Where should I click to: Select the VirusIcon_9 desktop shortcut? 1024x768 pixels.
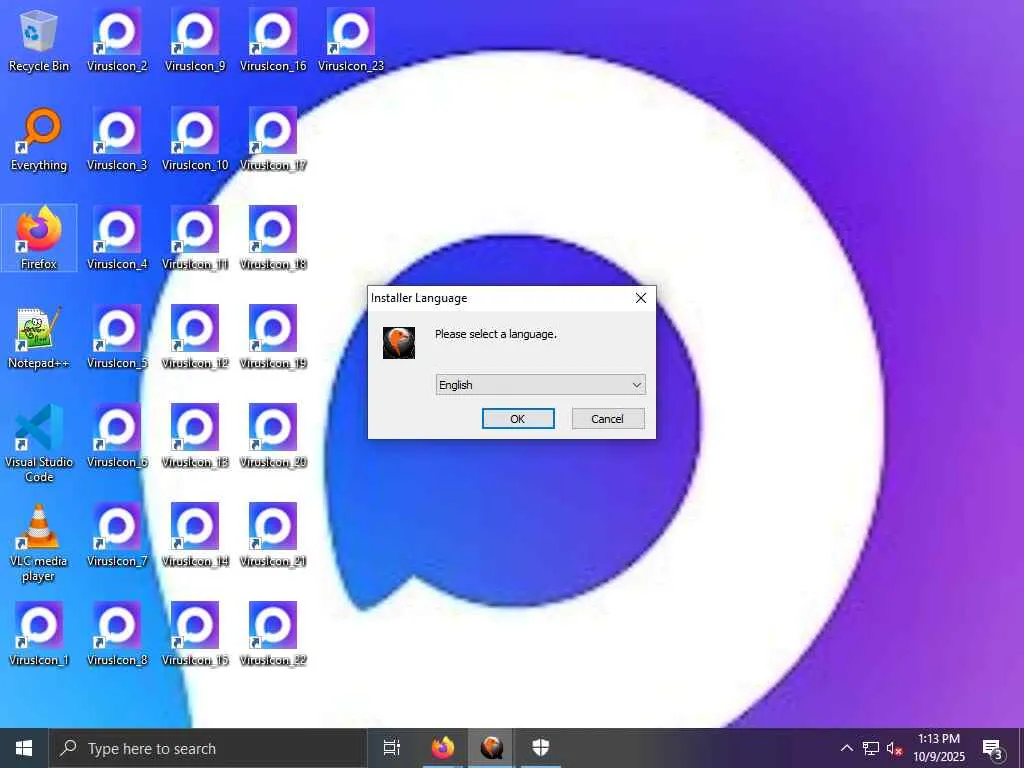click(x=195, y=40)
